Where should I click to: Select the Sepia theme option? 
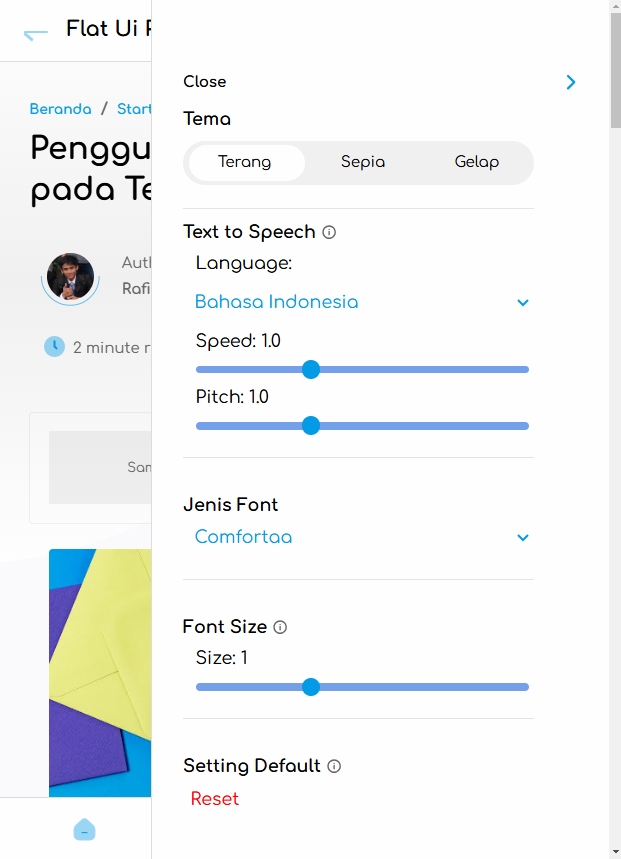point(362,161)
